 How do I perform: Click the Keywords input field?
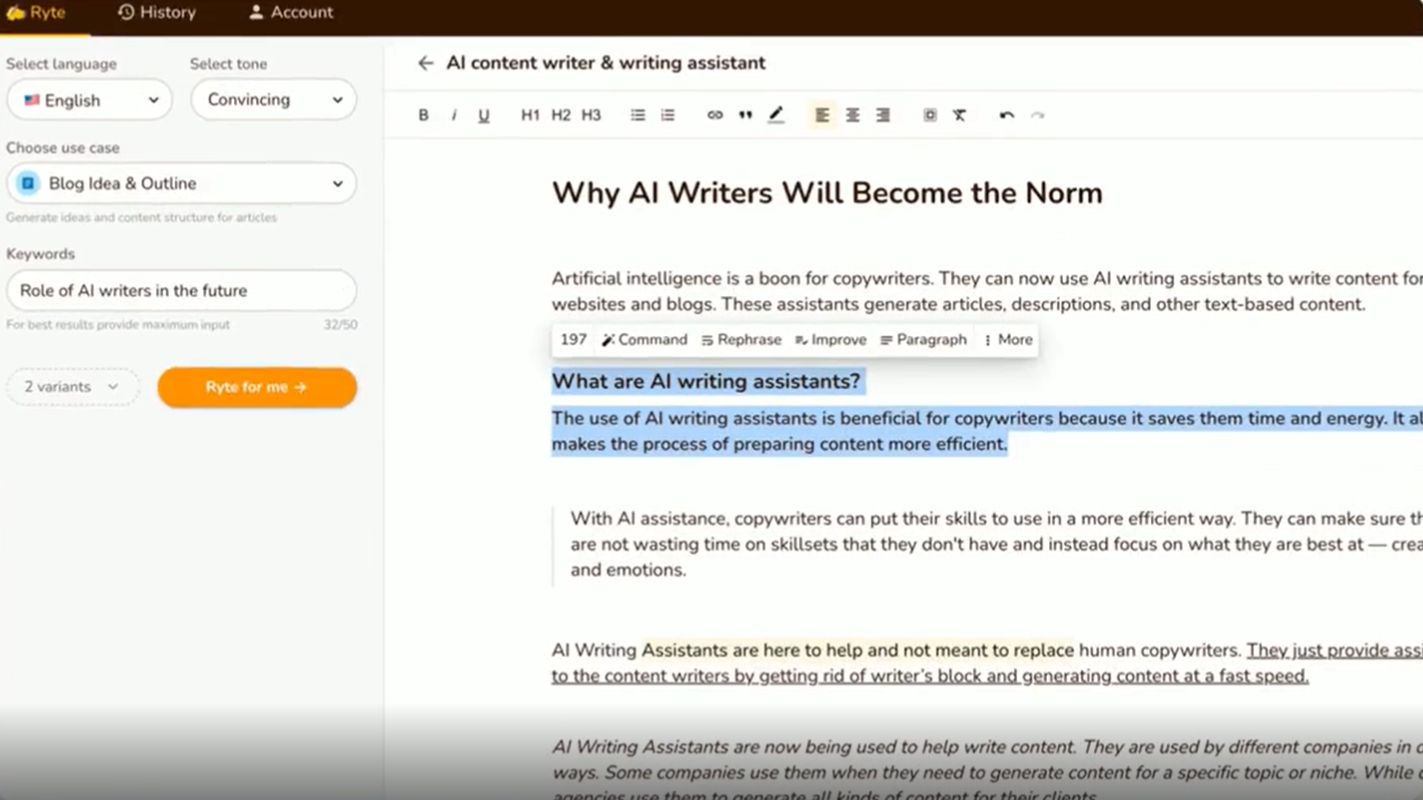click(x=182, y=291)
